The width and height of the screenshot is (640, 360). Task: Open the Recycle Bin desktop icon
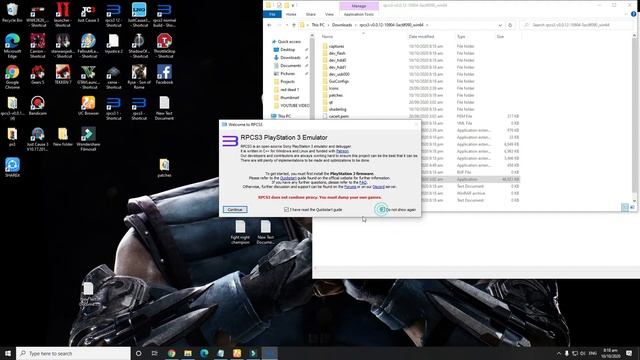coord(12,13)
